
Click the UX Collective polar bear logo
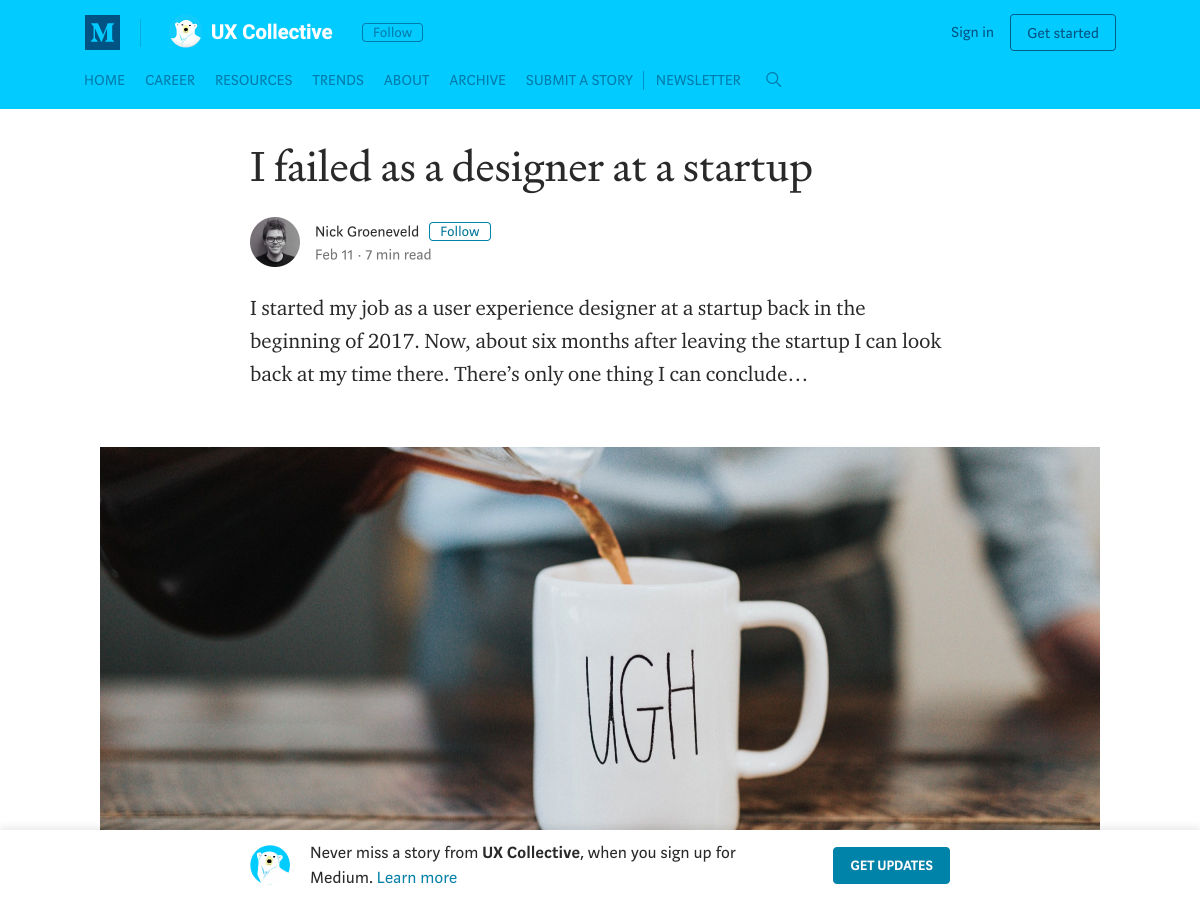pos(185,33)
